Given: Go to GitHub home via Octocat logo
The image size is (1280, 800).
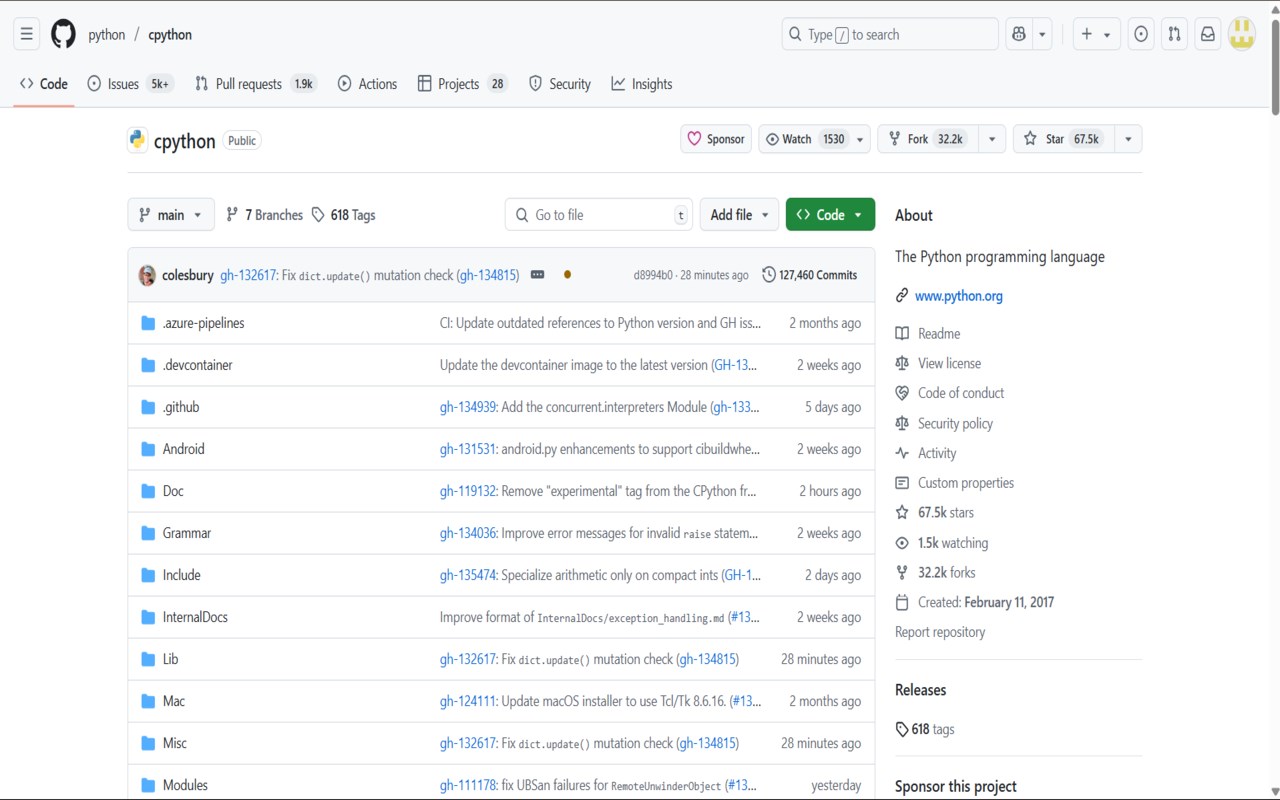Looking at the screenshot, I should (63, 34).
